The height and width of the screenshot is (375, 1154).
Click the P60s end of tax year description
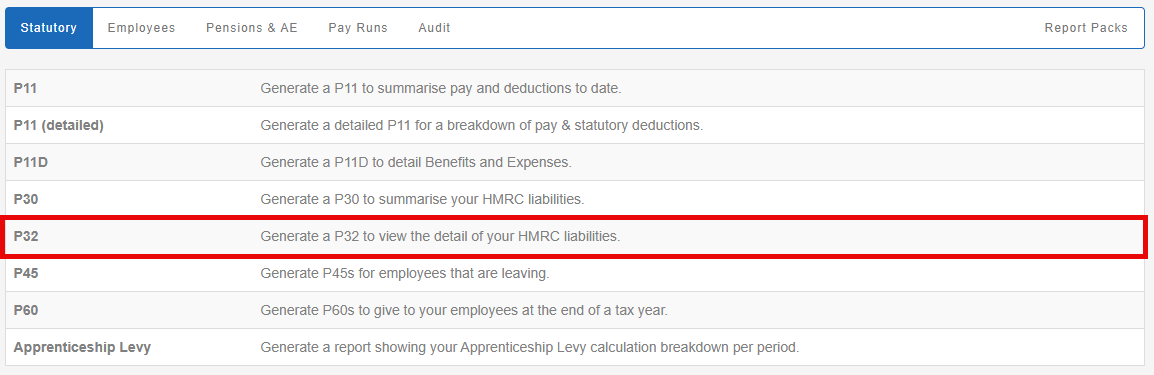coord(464,310)
